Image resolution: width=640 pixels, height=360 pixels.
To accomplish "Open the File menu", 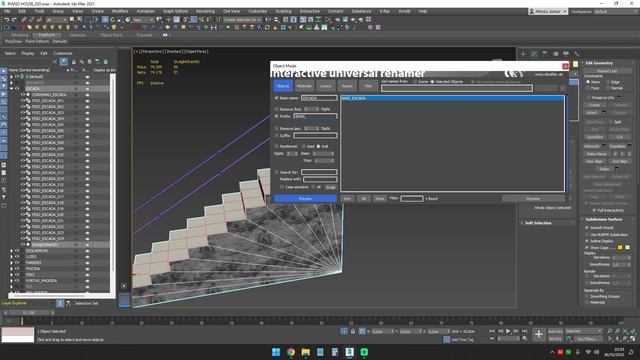I will pos(7,11).
